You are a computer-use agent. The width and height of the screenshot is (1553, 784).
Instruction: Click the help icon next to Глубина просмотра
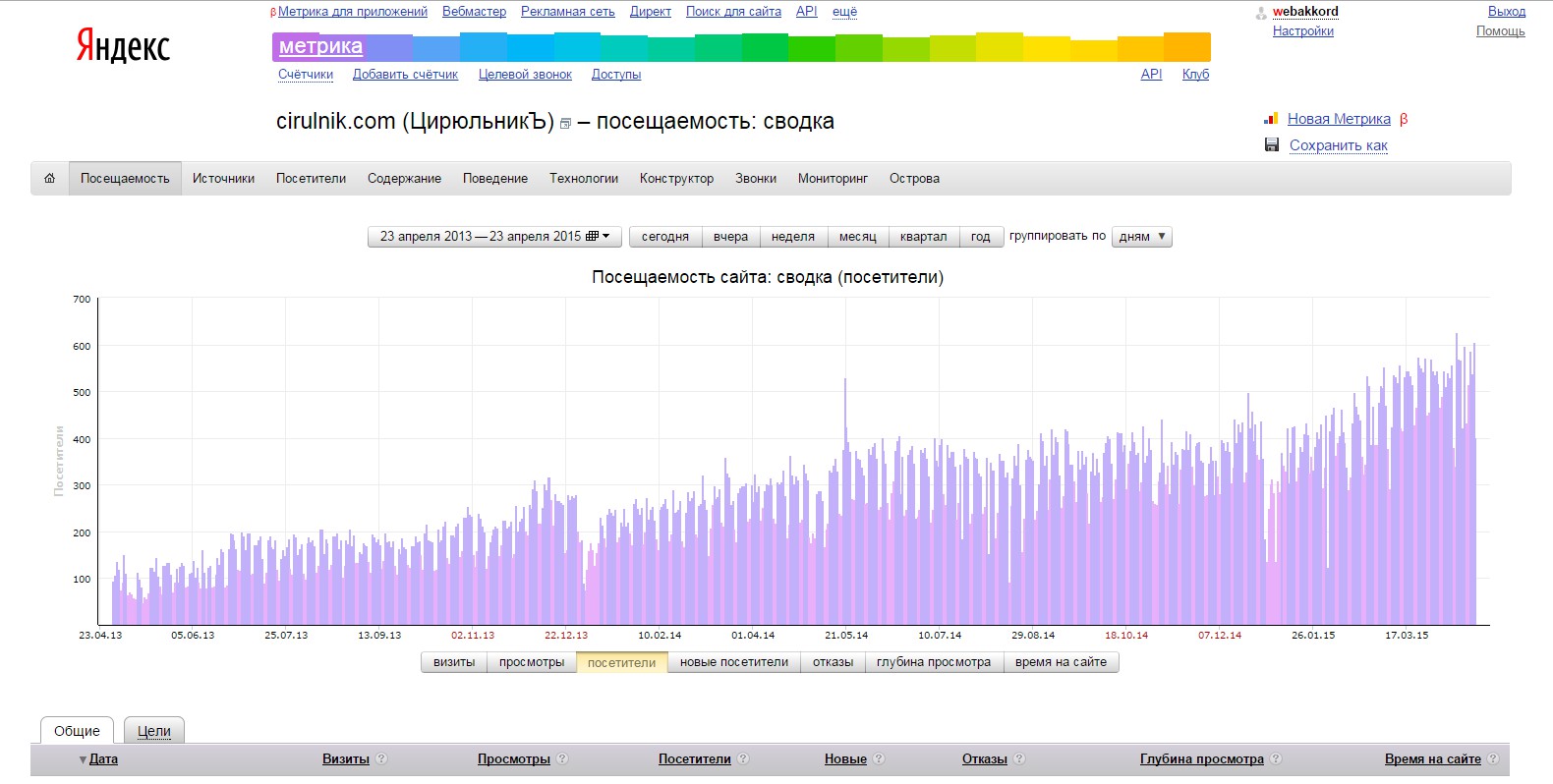(x=1276, y=758)
